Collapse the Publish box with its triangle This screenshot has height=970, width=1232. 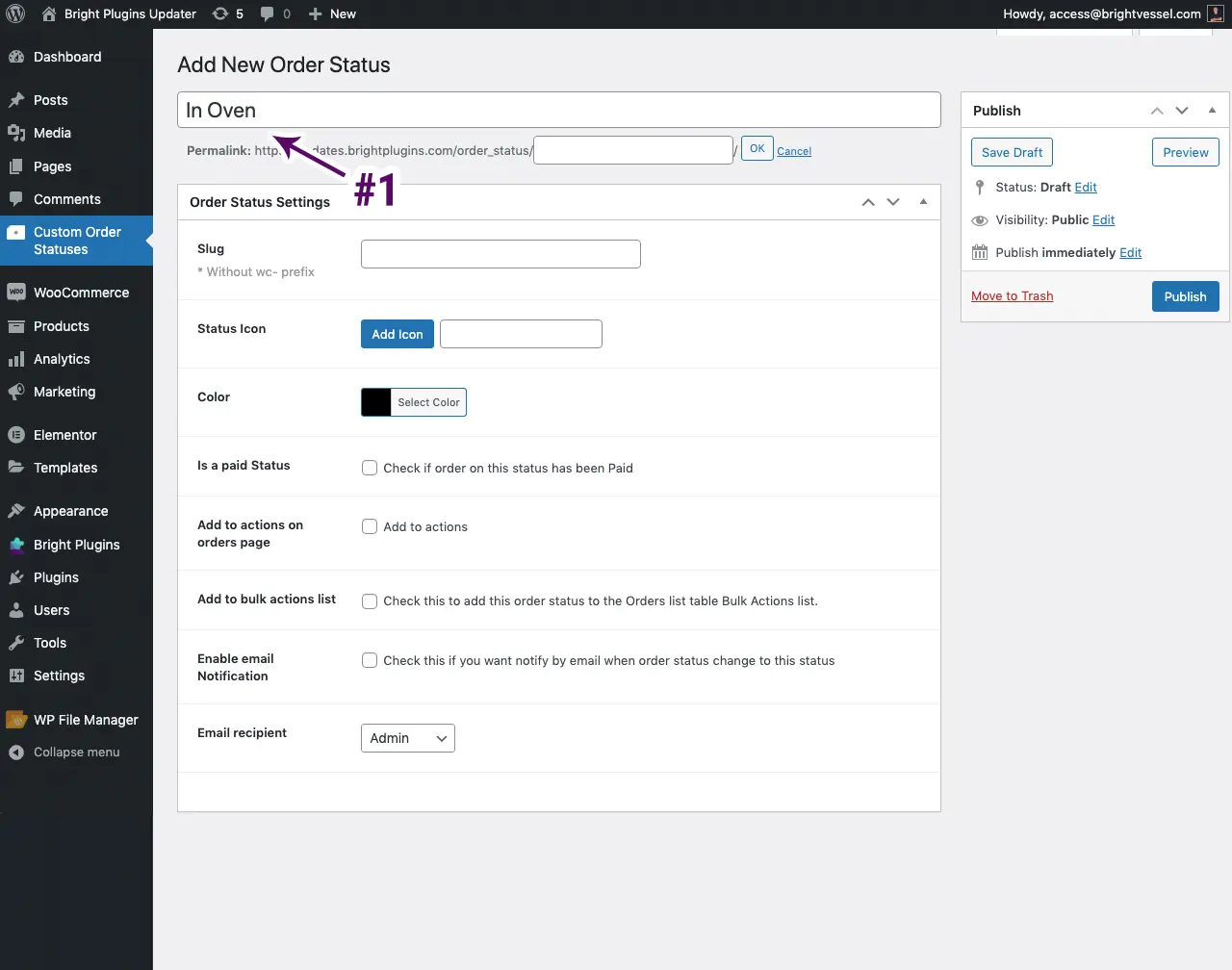tap(1212, 110)
